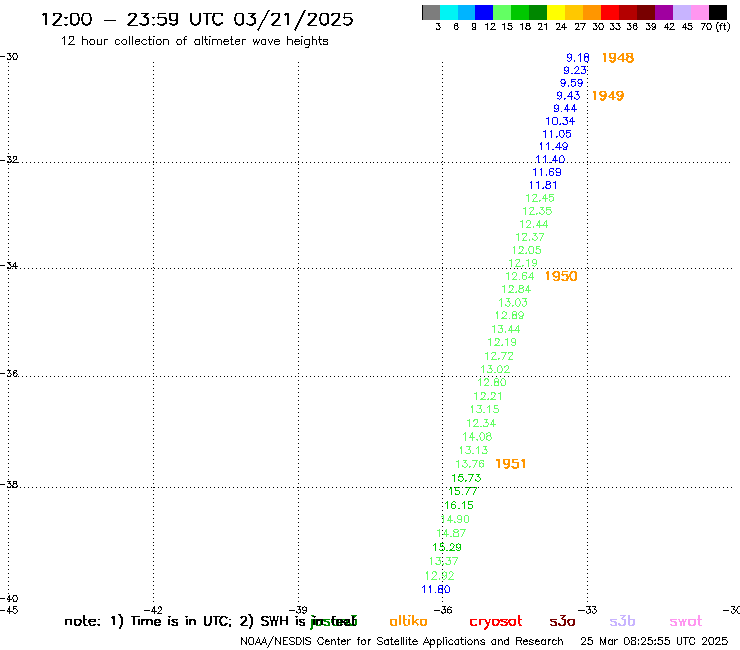Click the green value 13.03
This screenshot has height=650, width=740.
513,303
